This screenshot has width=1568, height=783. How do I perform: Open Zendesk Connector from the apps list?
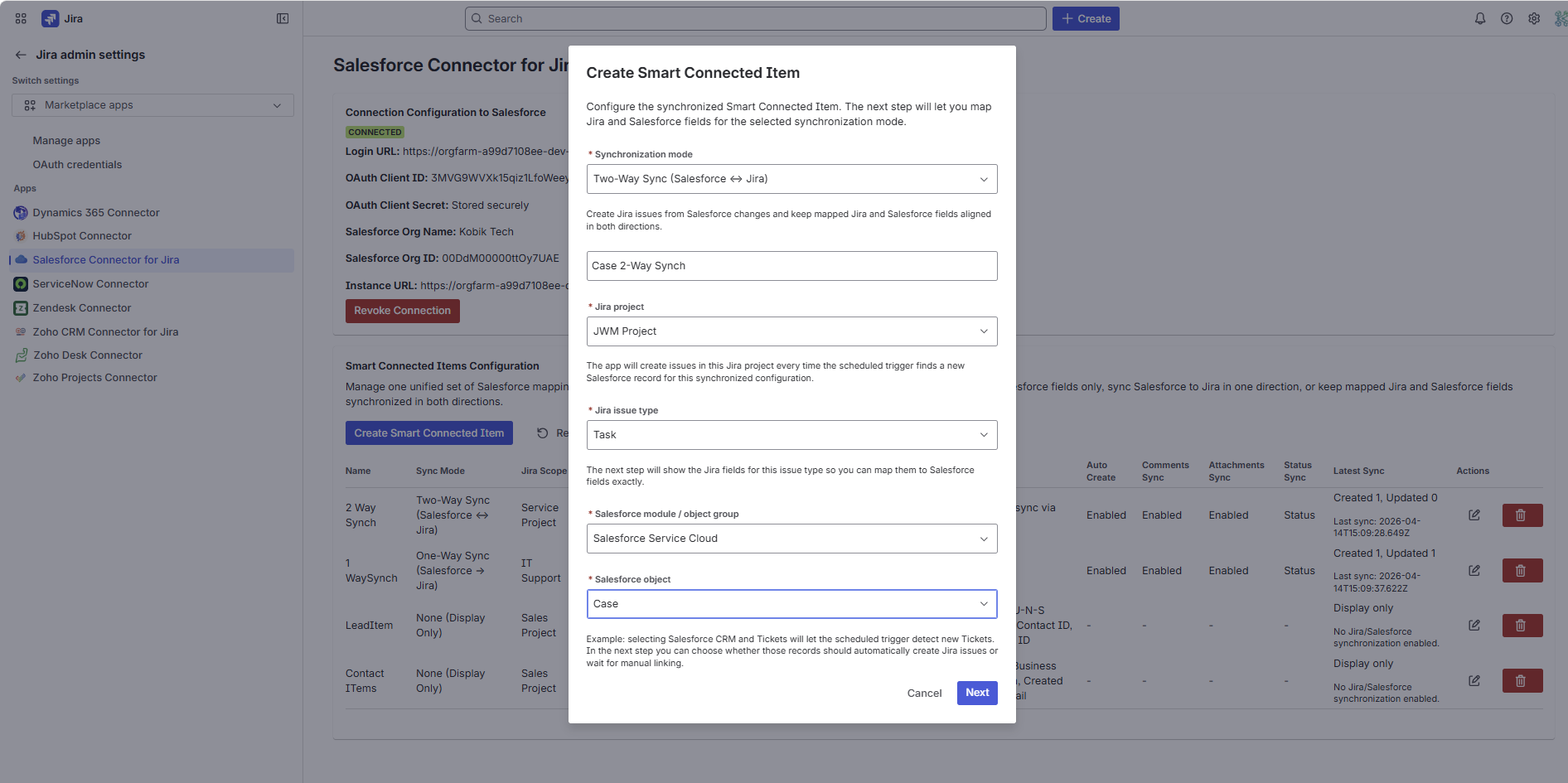82,308
